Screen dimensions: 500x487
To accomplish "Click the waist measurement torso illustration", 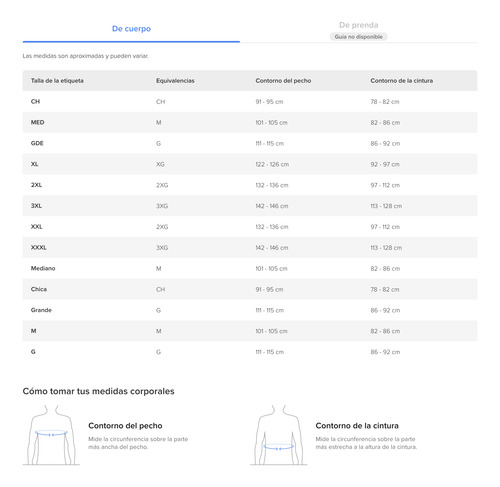I will [279, 435].
